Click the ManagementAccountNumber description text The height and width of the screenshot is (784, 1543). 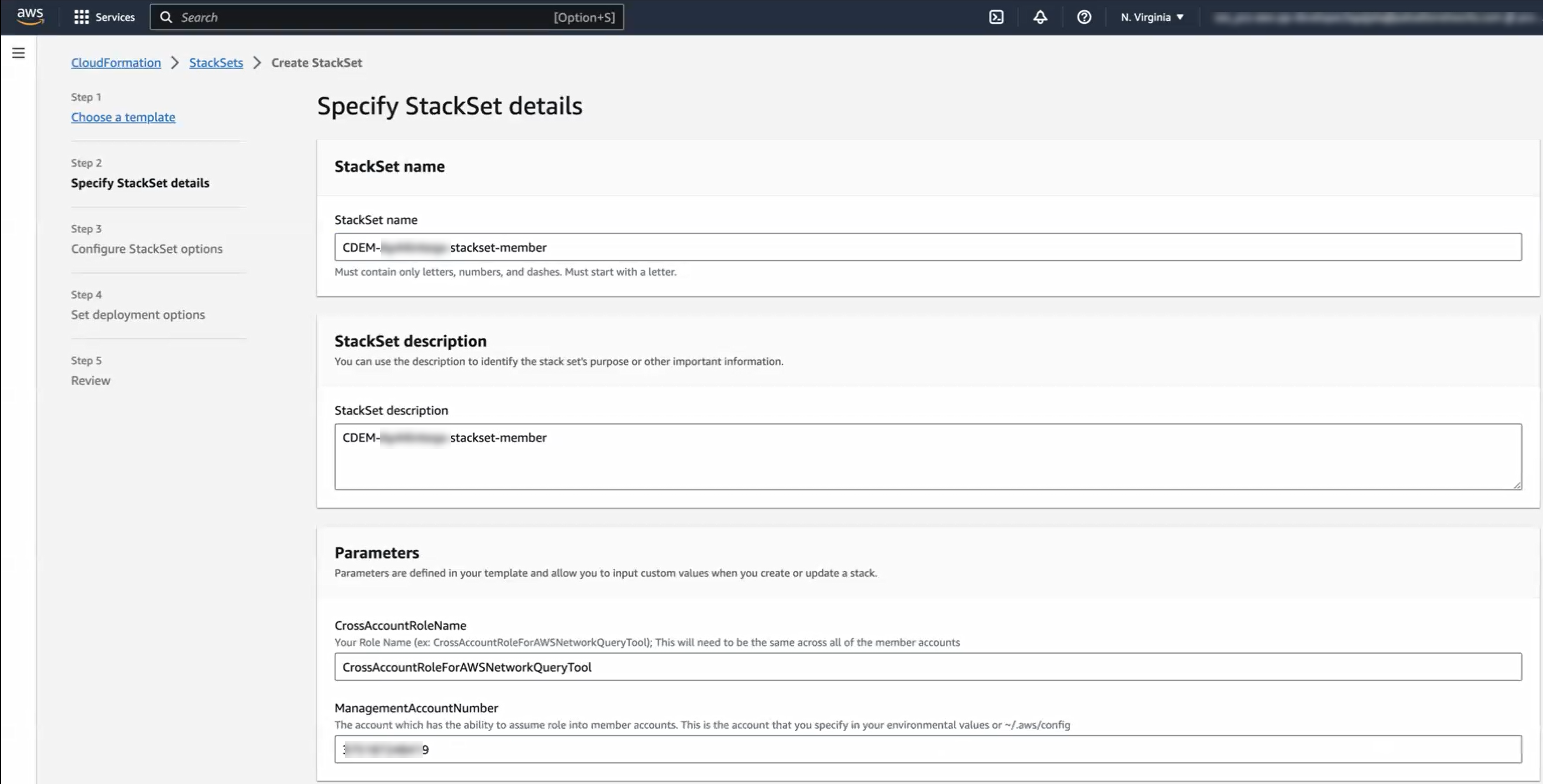(702, 725)
